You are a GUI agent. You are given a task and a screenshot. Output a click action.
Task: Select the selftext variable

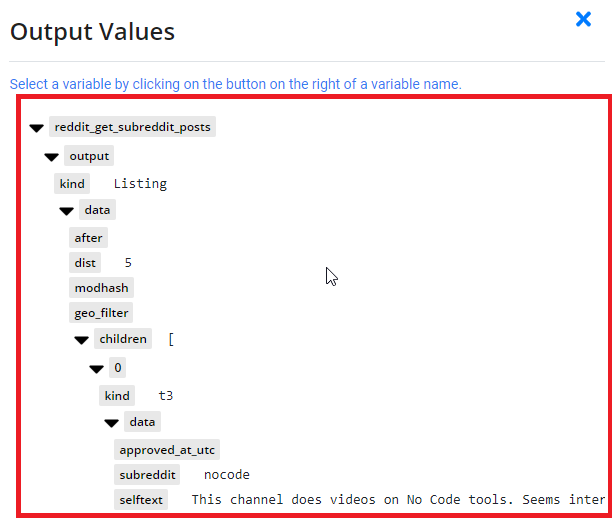pyautogui.click(x=141, y=500)
